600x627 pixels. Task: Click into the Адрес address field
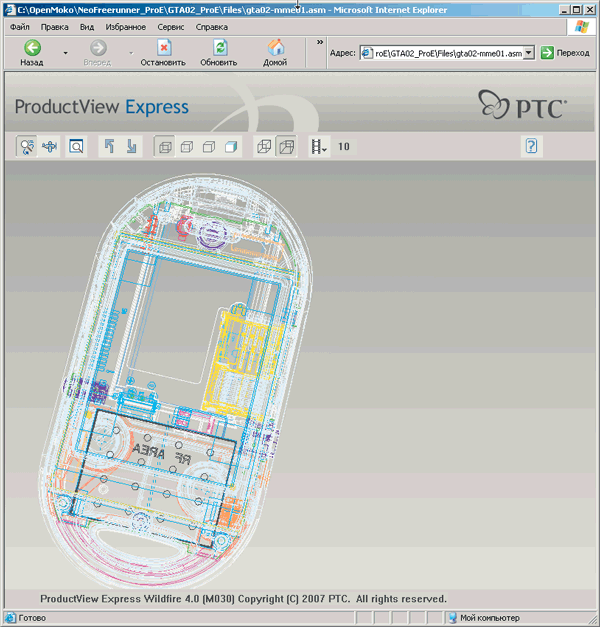coord(442,53)
